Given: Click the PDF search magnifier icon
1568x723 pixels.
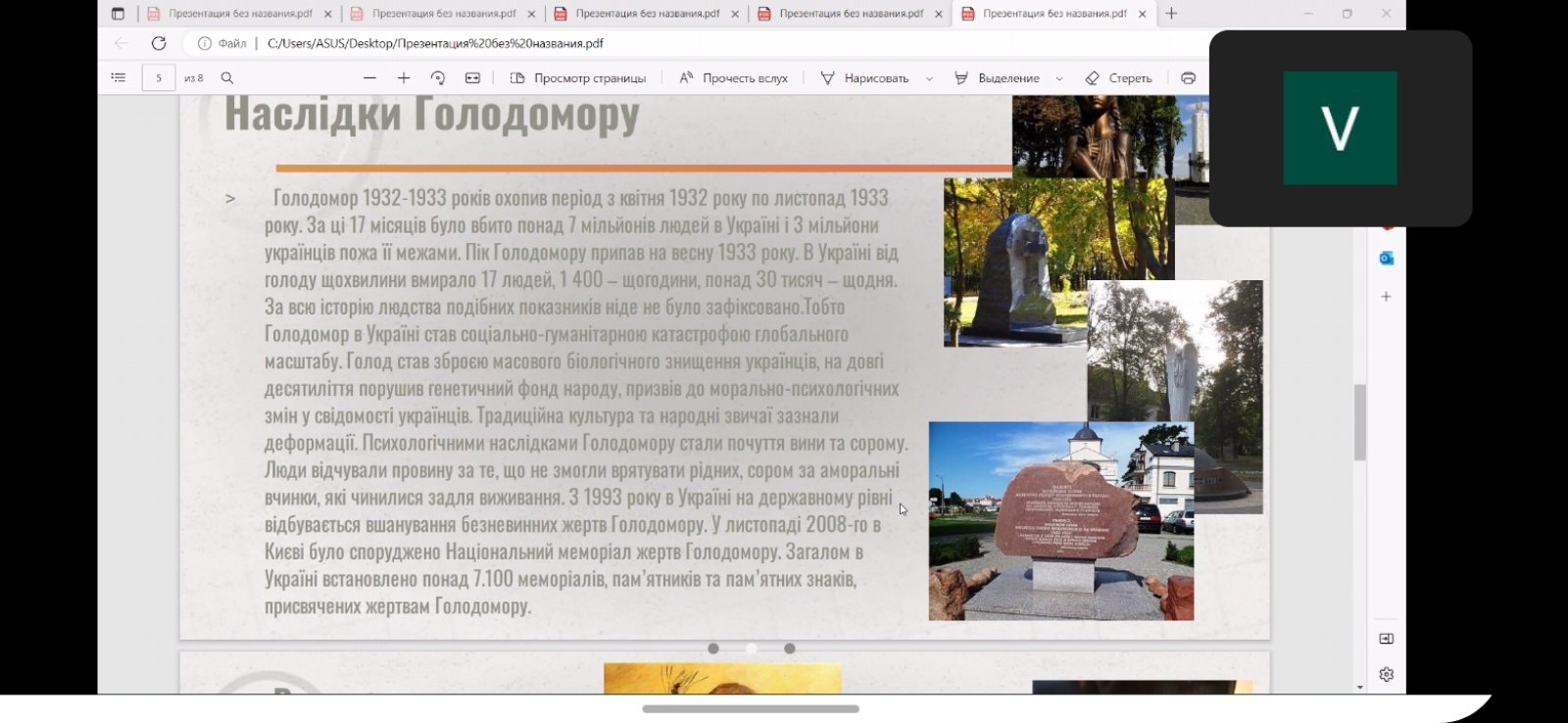Looking at the screenshot, I should (x=227, y=77).
